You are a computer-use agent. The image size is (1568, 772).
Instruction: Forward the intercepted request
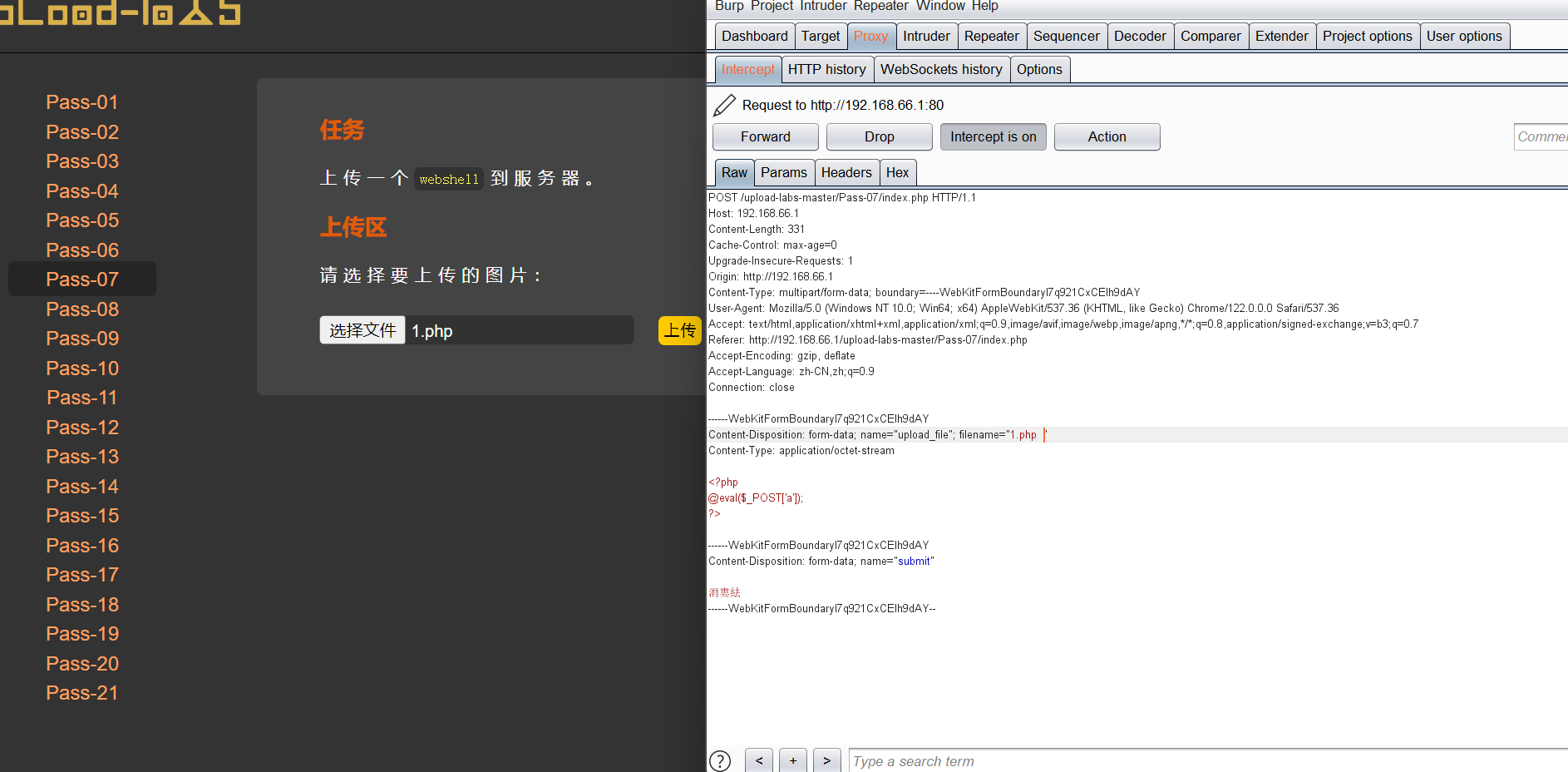tap(766, 136)
